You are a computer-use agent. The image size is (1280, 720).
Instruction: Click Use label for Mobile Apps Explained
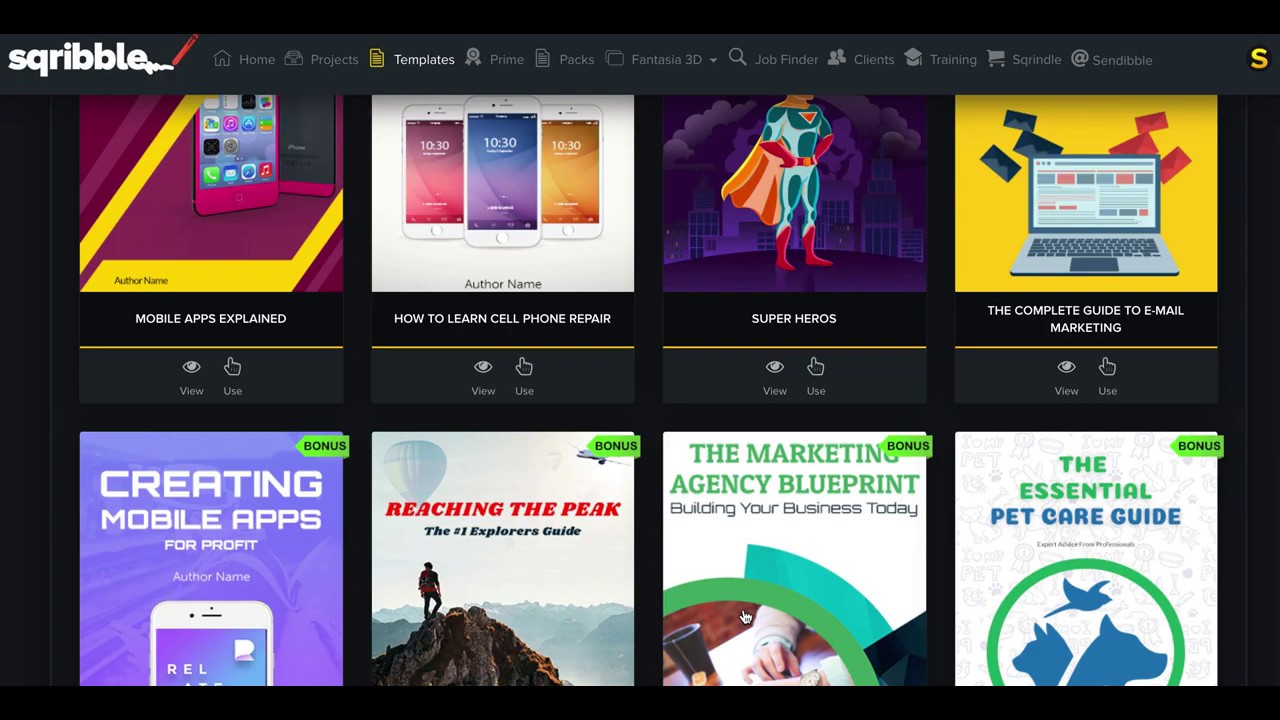coord(232,391)
